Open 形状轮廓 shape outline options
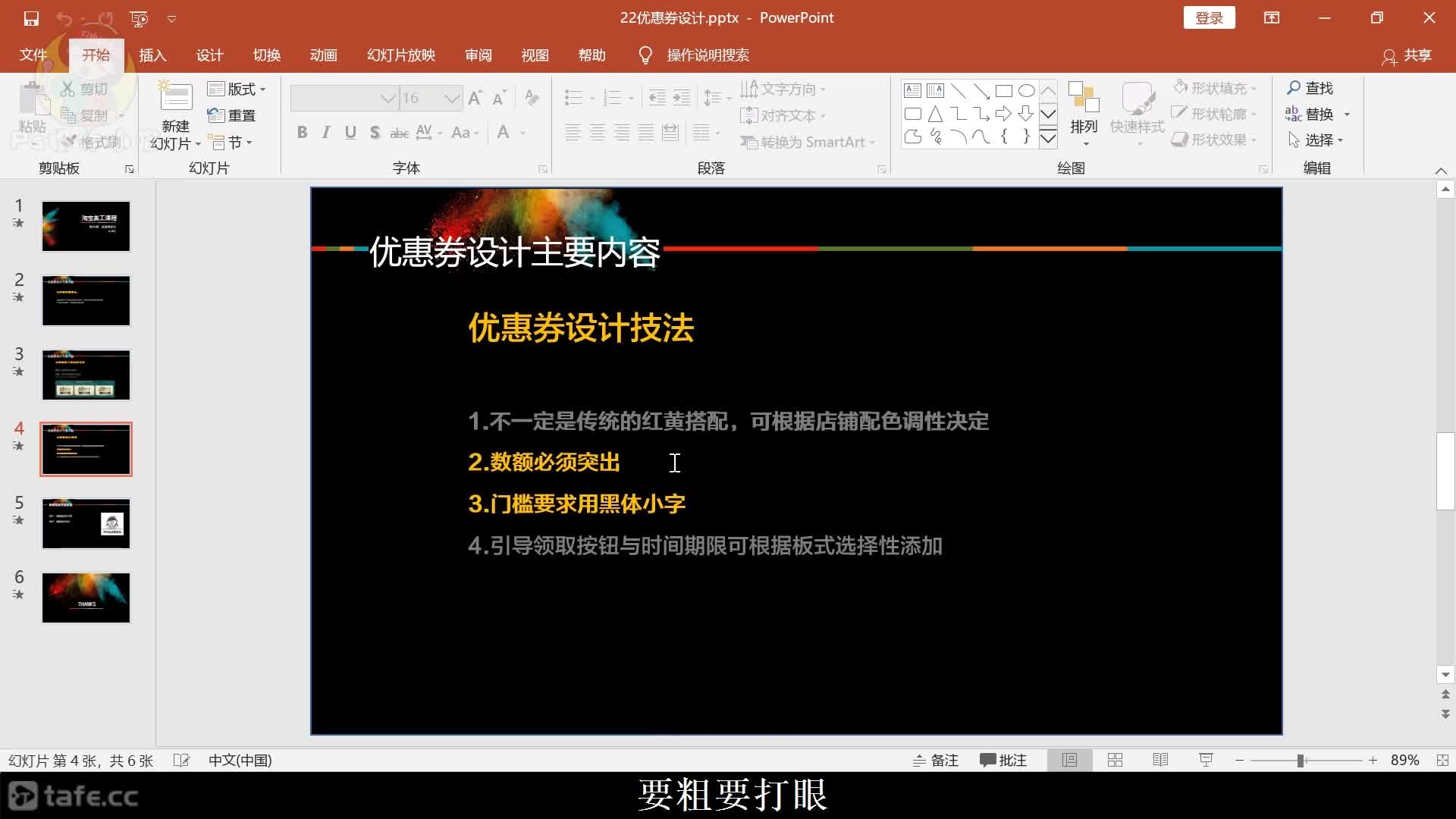Screen dimensions: 1456x819 tap(1213, 114)
